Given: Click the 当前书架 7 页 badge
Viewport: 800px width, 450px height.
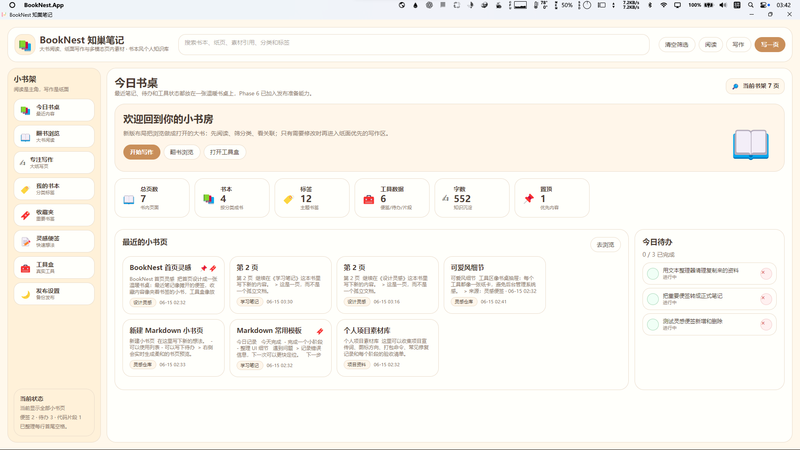Looking at the screenshot, I should tap(756, 86).
